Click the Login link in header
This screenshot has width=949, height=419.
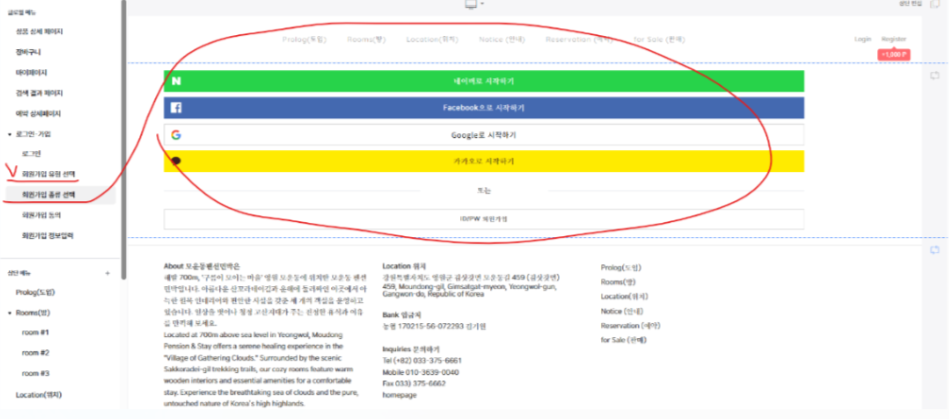862,39
